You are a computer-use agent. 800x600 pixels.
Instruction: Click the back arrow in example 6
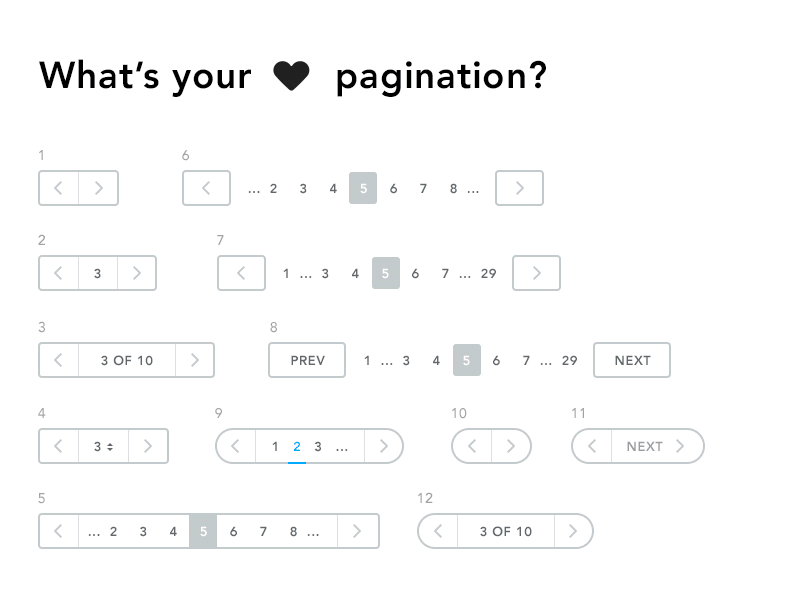click(206, 188)
